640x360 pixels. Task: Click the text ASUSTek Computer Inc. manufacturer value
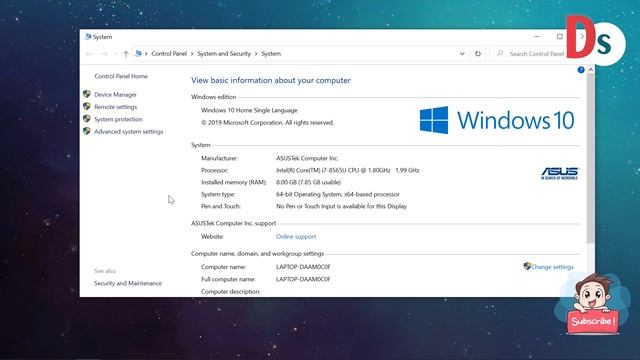point(307,158)
